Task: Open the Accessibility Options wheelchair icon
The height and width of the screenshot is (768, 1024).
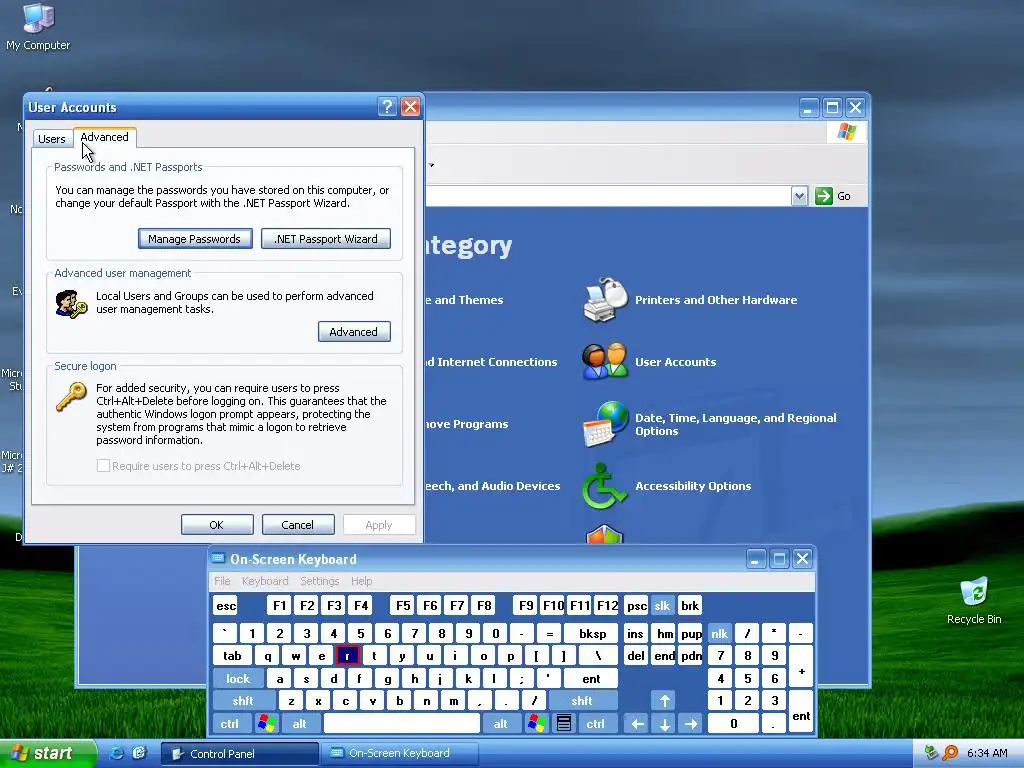Action: pos(605,486)
